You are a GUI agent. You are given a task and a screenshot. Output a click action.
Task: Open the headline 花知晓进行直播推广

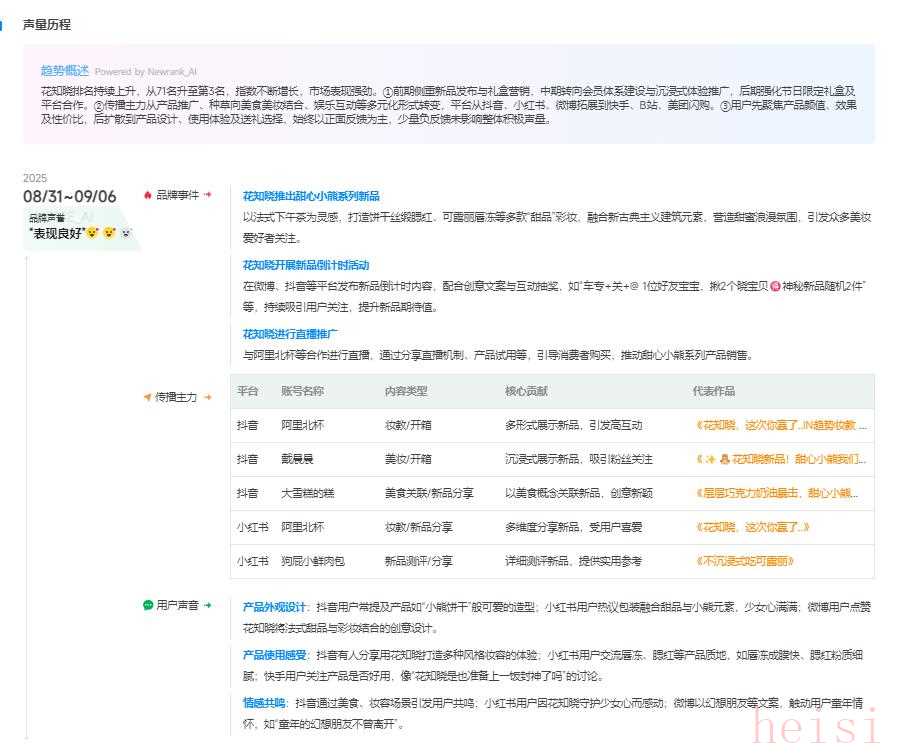pyautogui.click(x=290, y=333)
